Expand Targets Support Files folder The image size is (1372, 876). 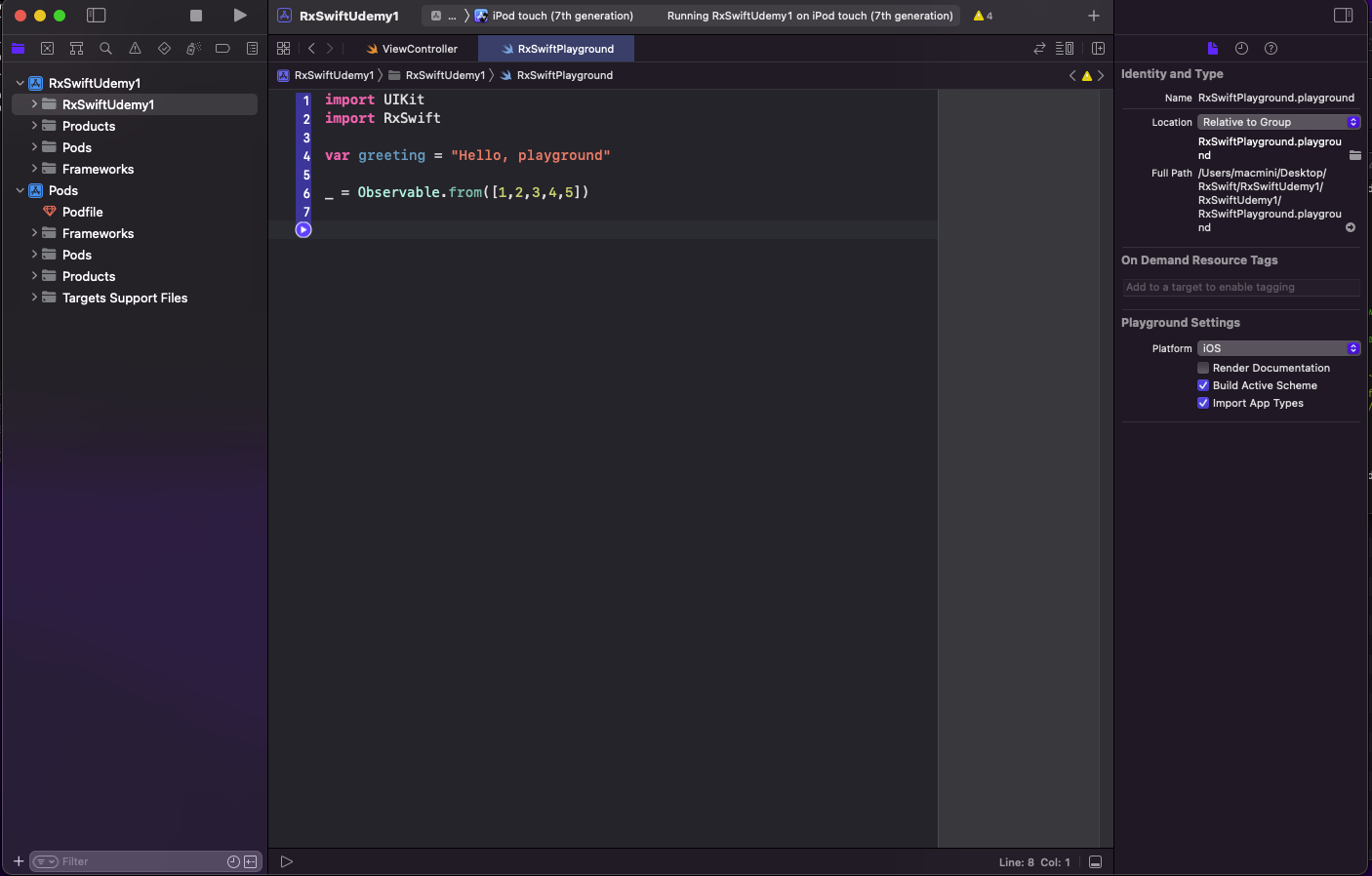(x=34, y=298)
